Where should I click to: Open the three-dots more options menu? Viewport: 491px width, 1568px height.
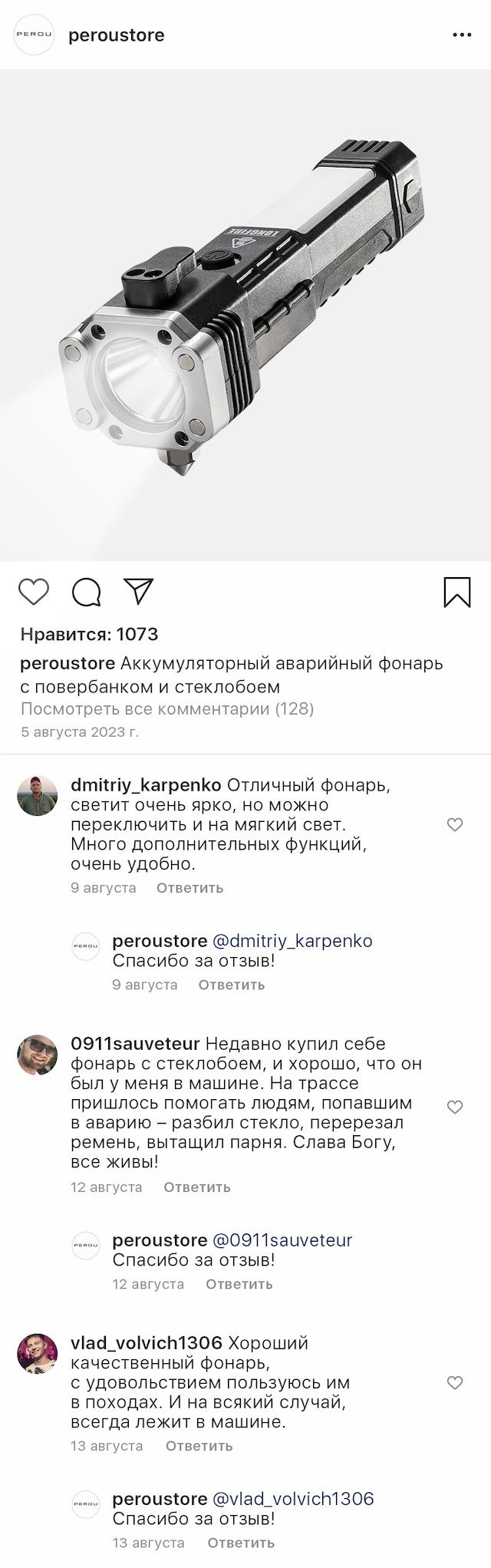coord(462,35)
